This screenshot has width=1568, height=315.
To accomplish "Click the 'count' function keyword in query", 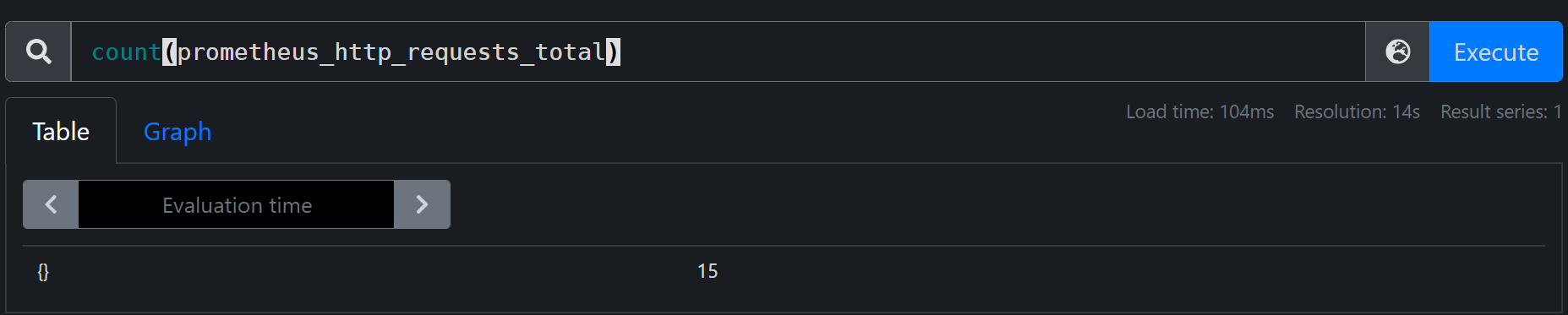I will pyautogui.click(x=126, y=52).
